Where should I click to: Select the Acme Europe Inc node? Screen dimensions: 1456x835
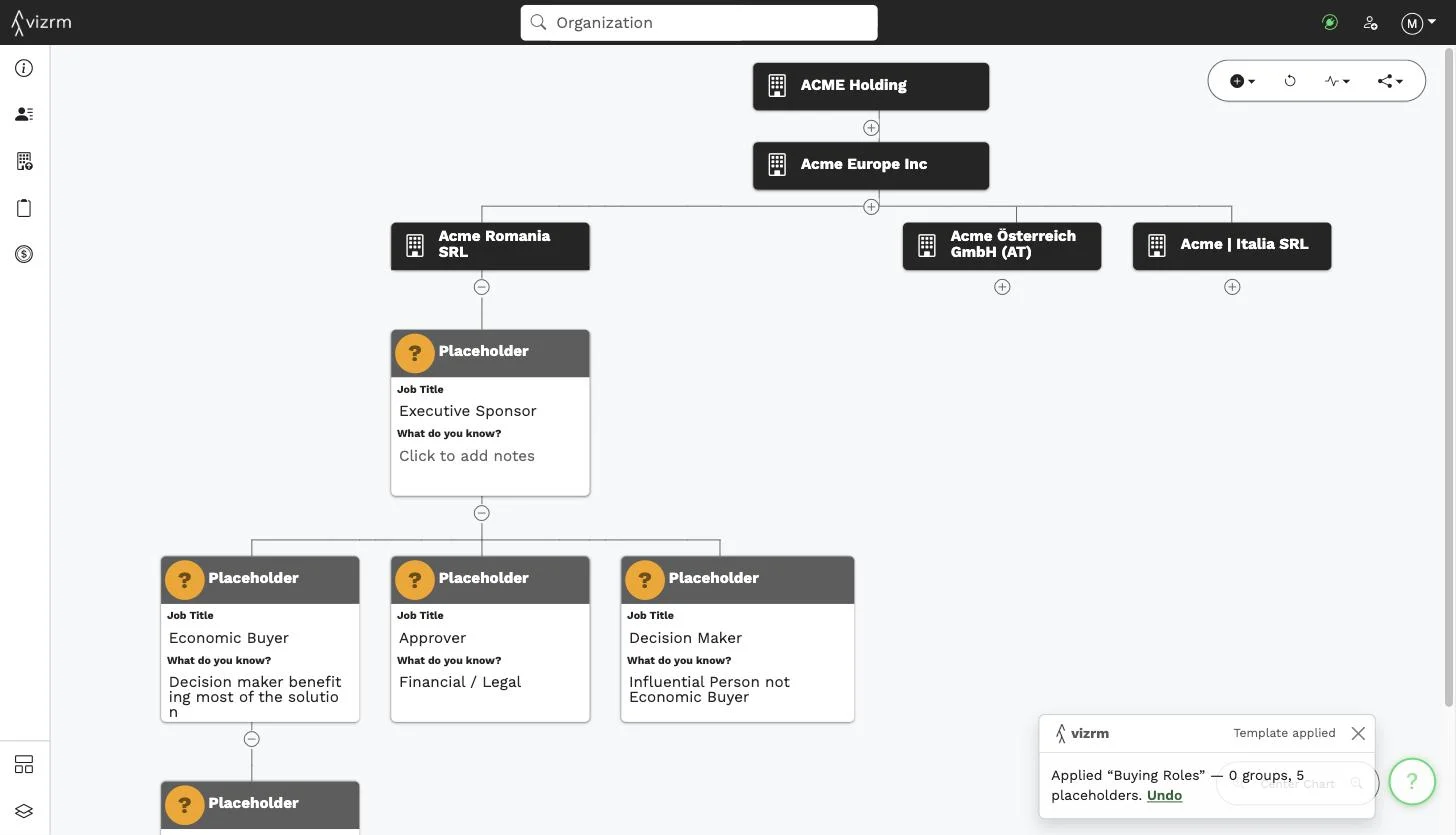pos(871,165)
